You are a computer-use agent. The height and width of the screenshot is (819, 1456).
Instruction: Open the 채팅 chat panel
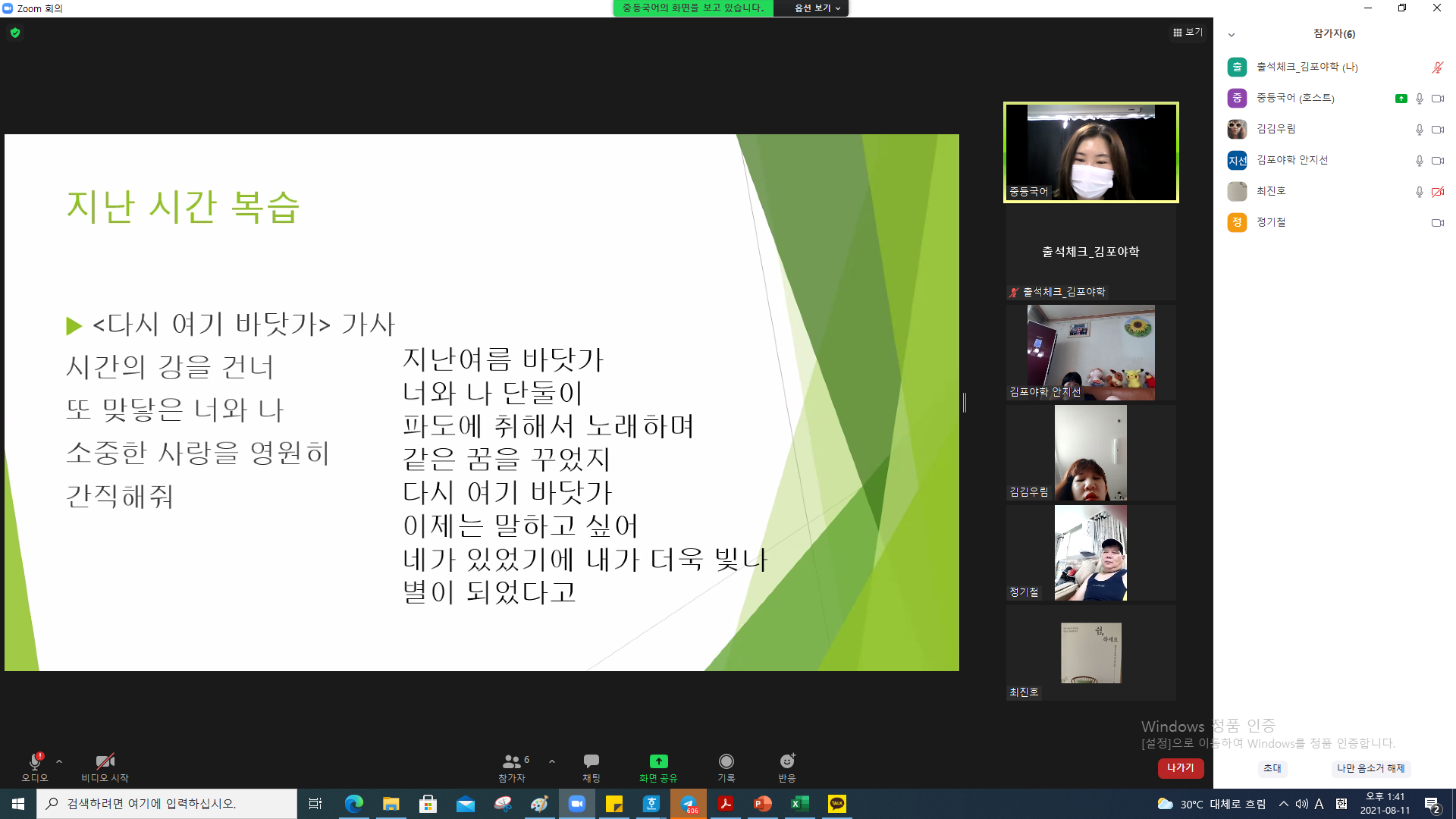point(591,766)
